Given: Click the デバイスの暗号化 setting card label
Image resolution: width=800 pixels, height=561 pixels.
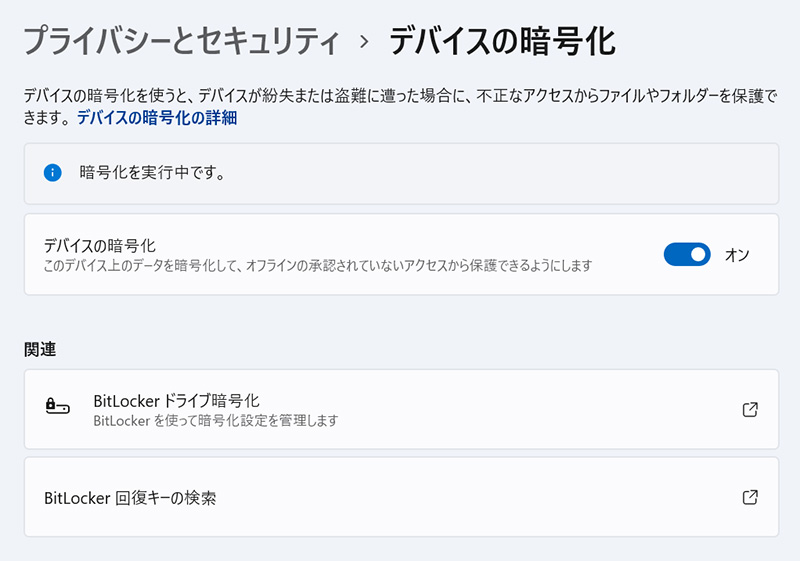Looking at the screenshot, I should click(100, 245).
